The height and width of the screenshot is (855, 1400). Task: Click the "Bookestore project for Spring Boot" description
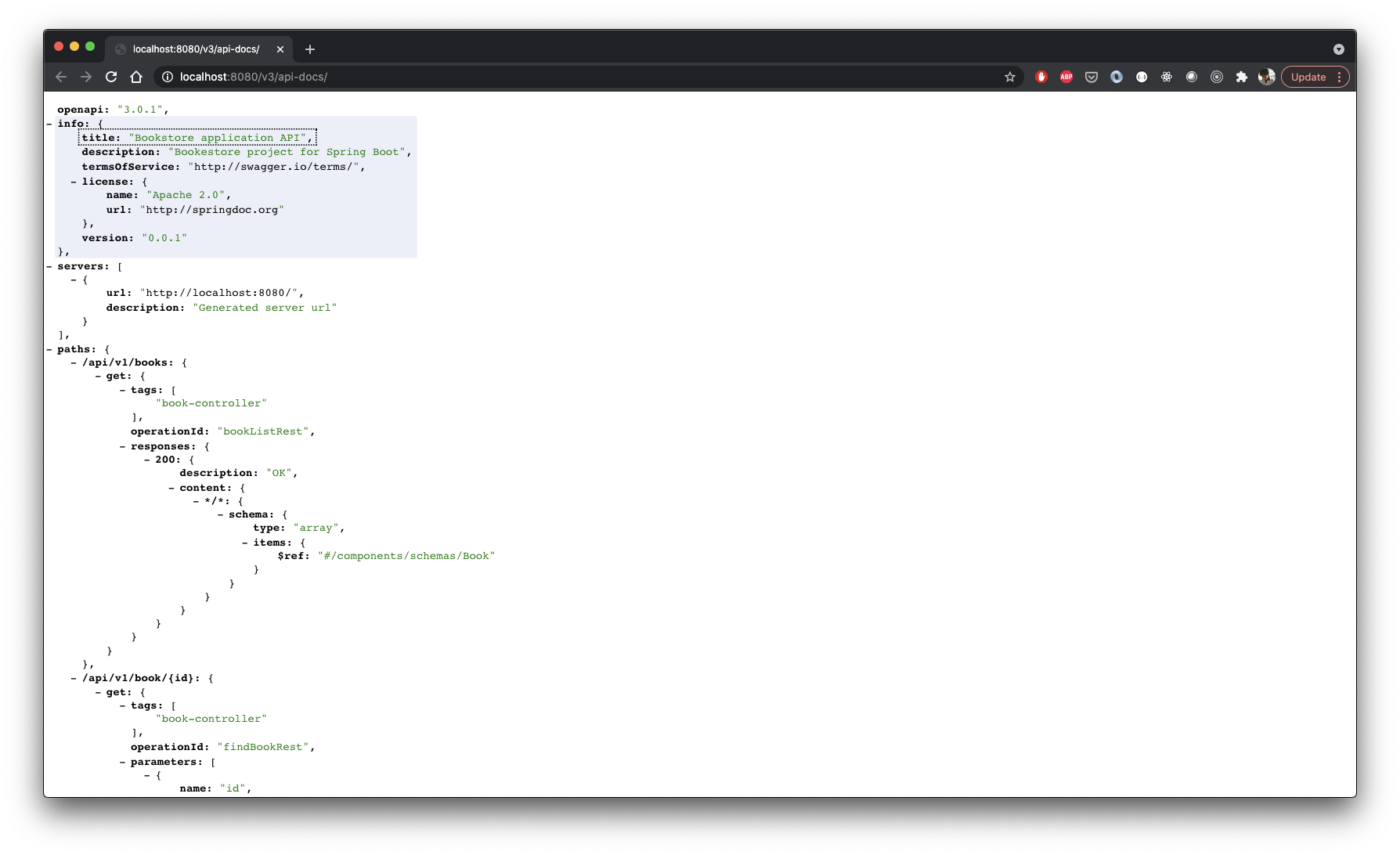coord(287,152)
